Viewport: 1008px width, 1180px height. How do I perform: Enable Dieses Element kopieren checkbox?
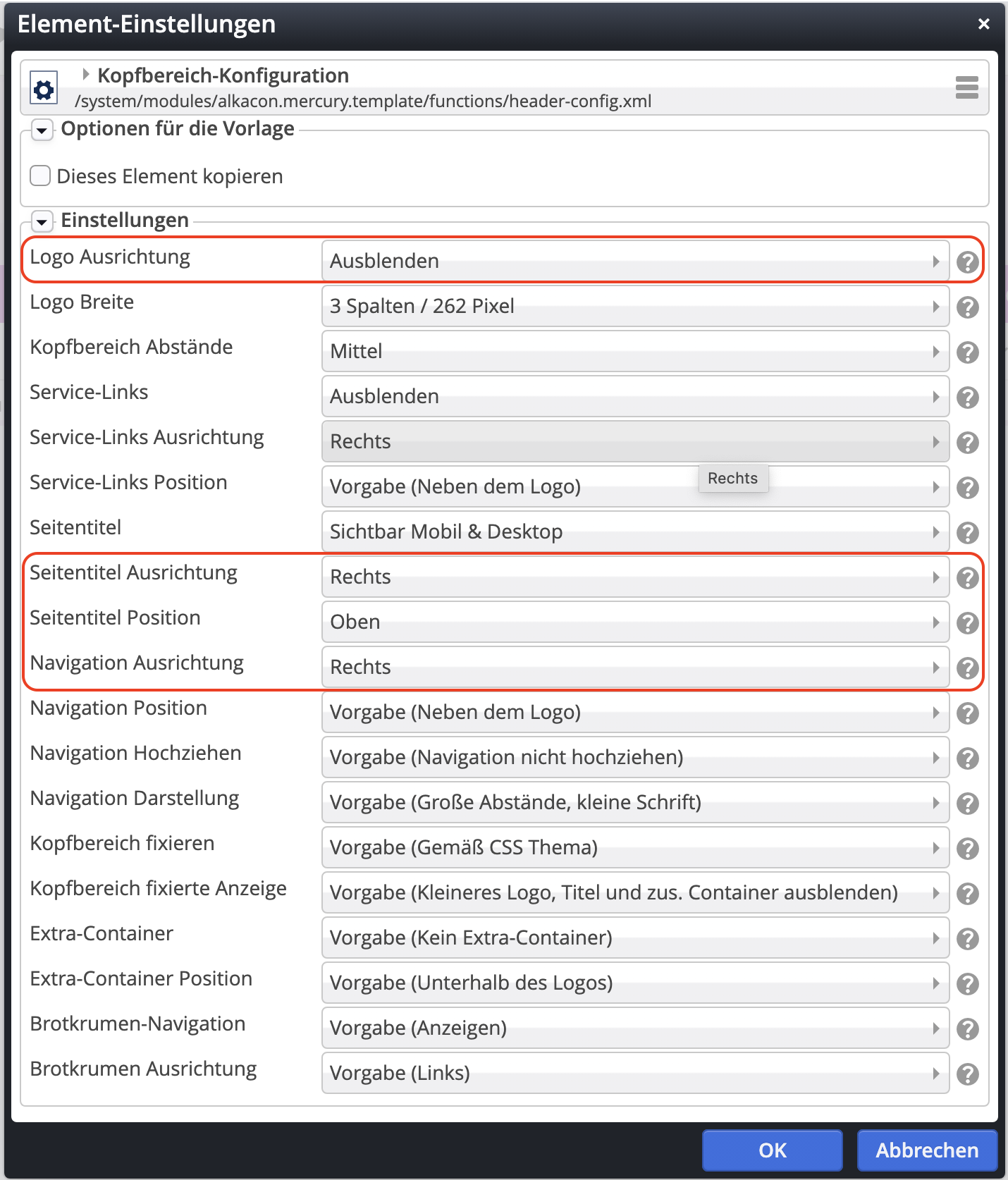coord(40,176)
